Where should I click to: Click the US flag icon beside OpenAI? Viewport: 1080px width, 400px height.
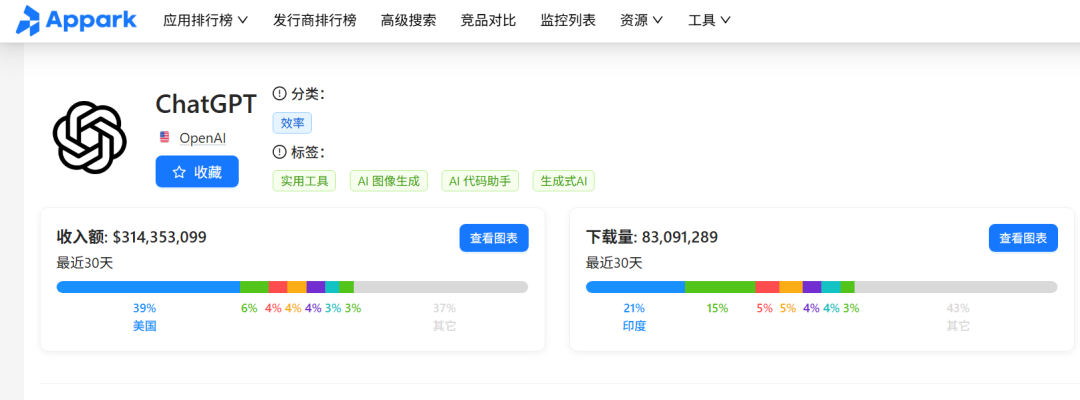[165, 137]
